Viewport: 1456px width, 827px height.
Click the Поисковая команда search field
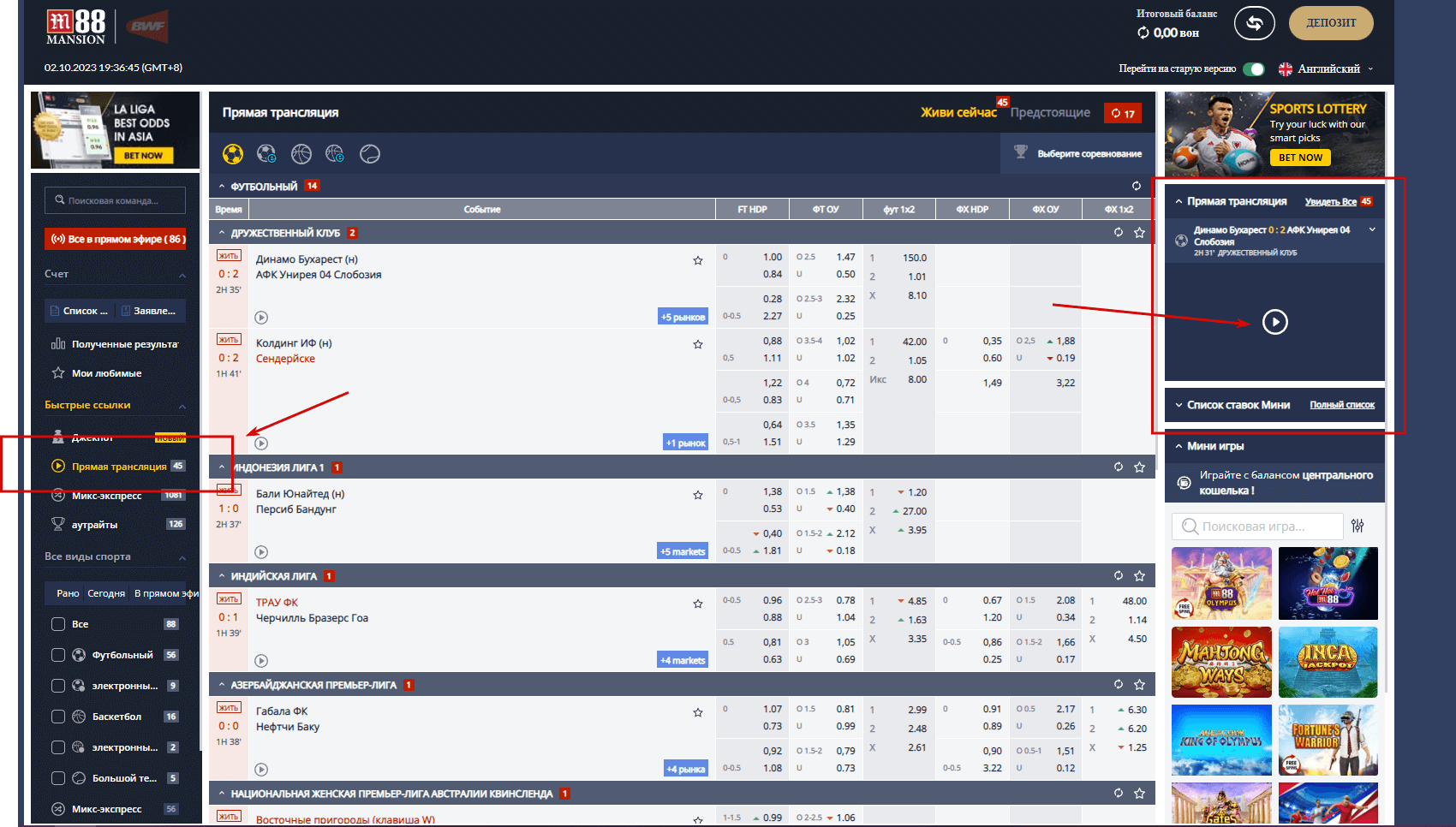pos(115,200)
